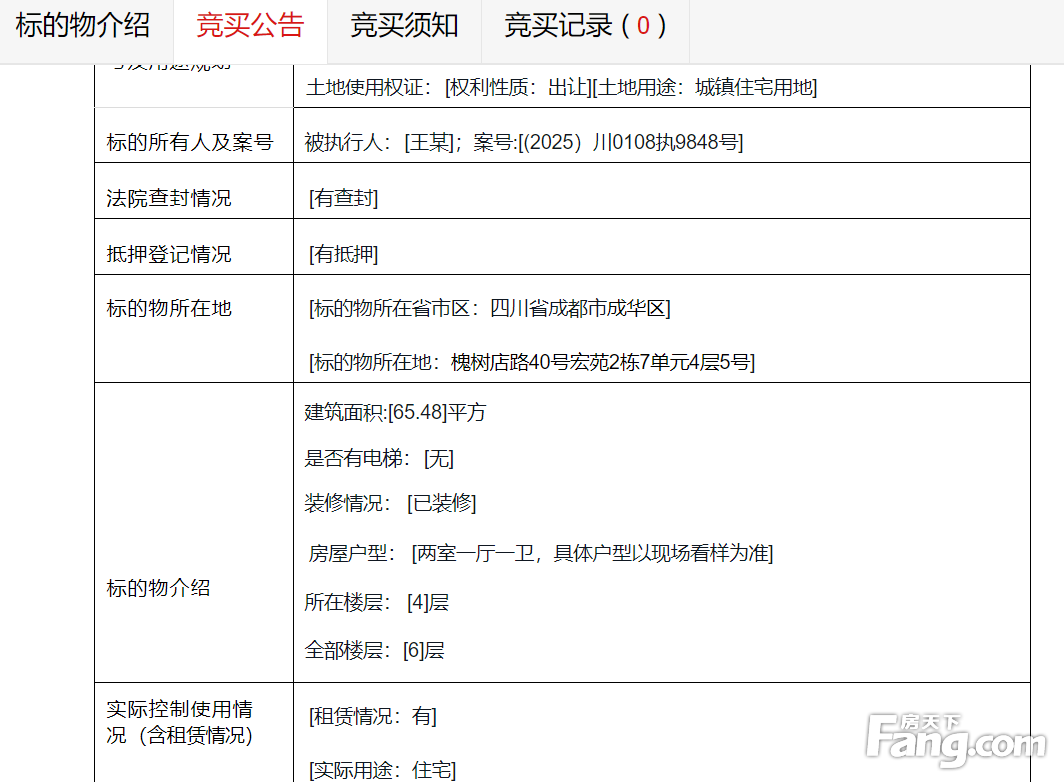Click the 抵押登记情况 row label
This screenshot has height=782, width=1064.
(169, 254)
